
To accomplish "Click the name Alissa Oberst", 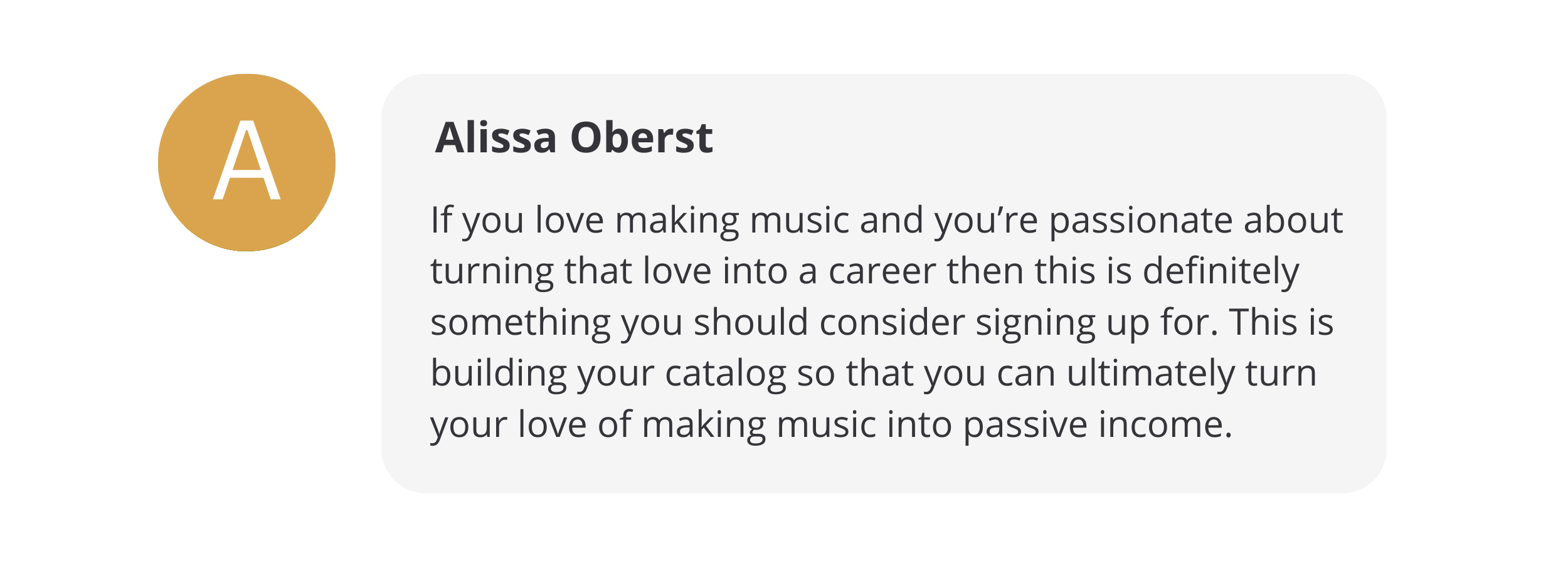I will pyautogui.click(x=573, y=138).
